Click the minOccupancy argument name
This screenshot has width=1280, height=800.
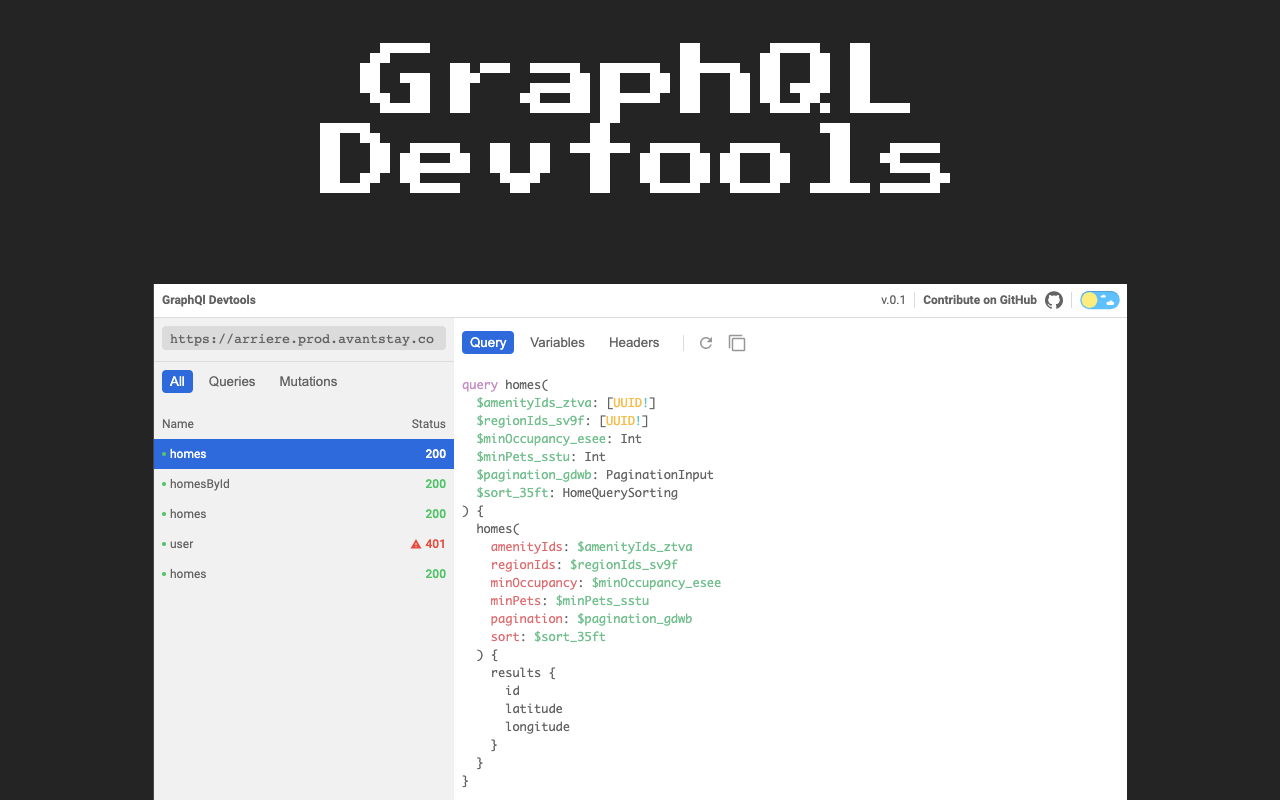534,583
